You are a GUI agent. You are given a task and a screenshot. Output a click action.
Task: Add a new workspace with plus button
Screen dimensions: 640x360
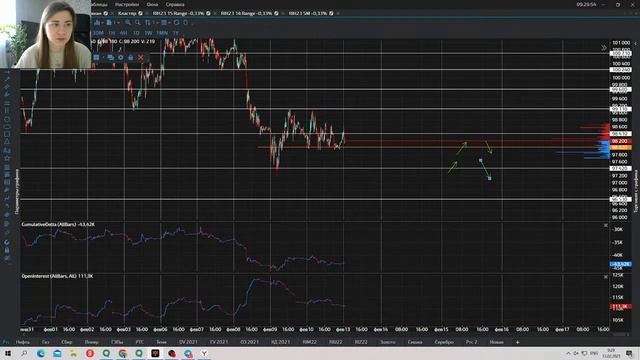(518, 342)
